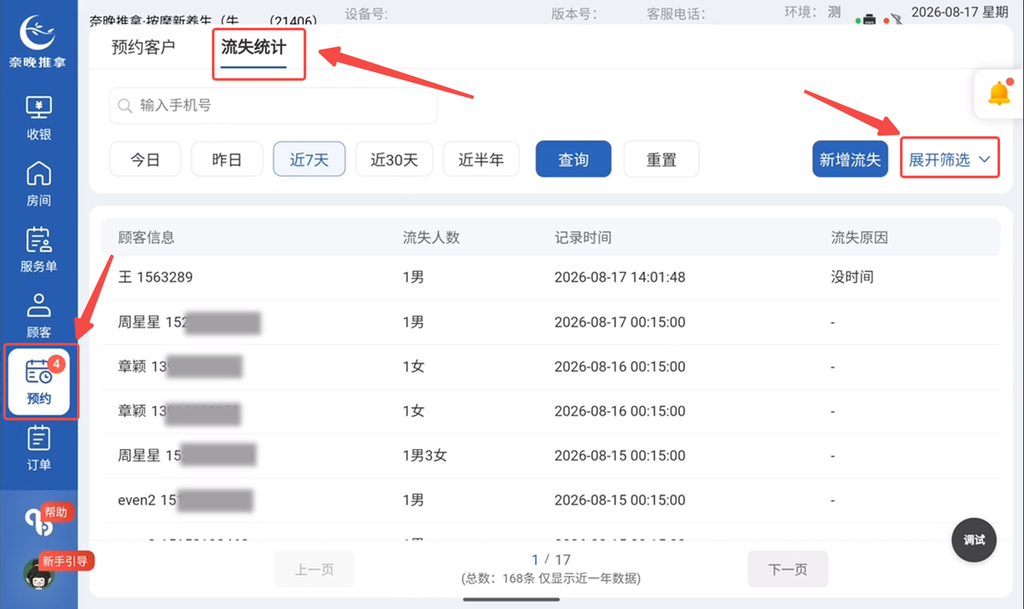This screenshot has width=1024, height=609.
Task: Click the 输入手机号 input field
Action: coord(273,106)
